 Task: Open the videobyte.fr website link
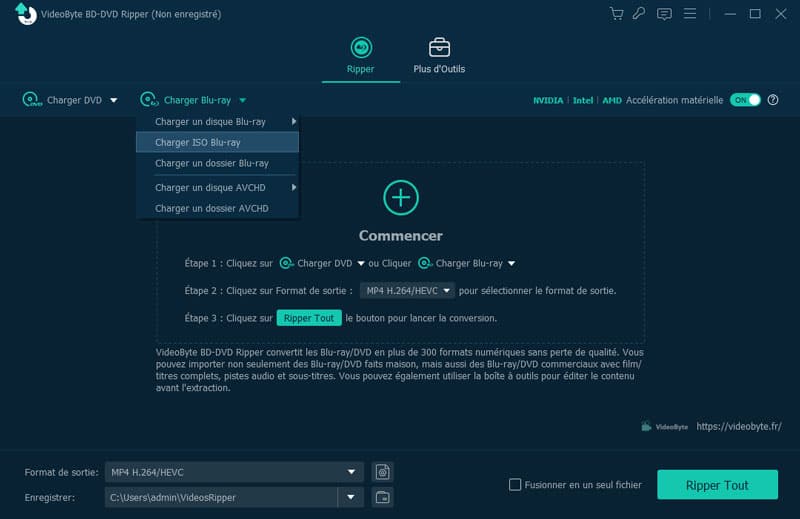738,426
